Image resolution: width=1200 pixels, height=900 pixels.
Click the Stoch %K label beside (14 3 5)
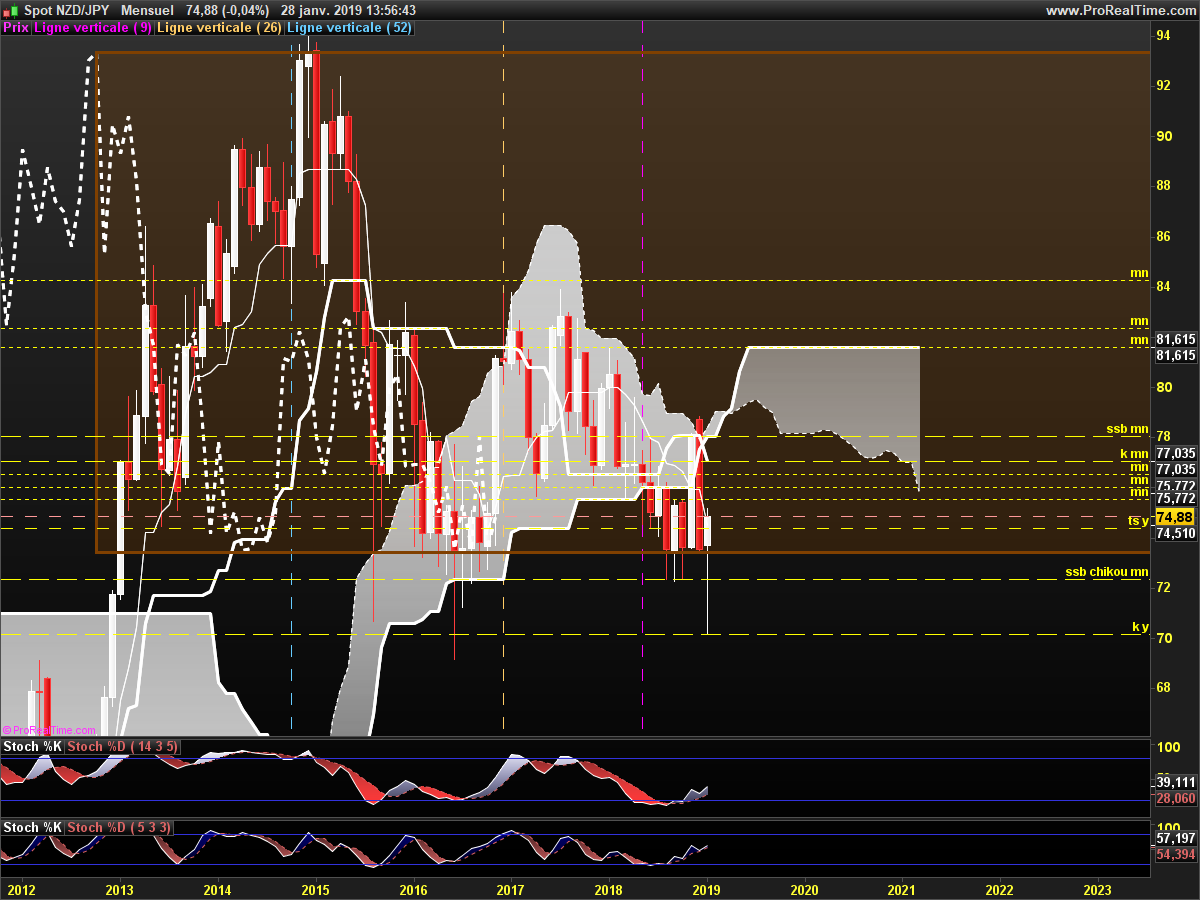point(32,746)
